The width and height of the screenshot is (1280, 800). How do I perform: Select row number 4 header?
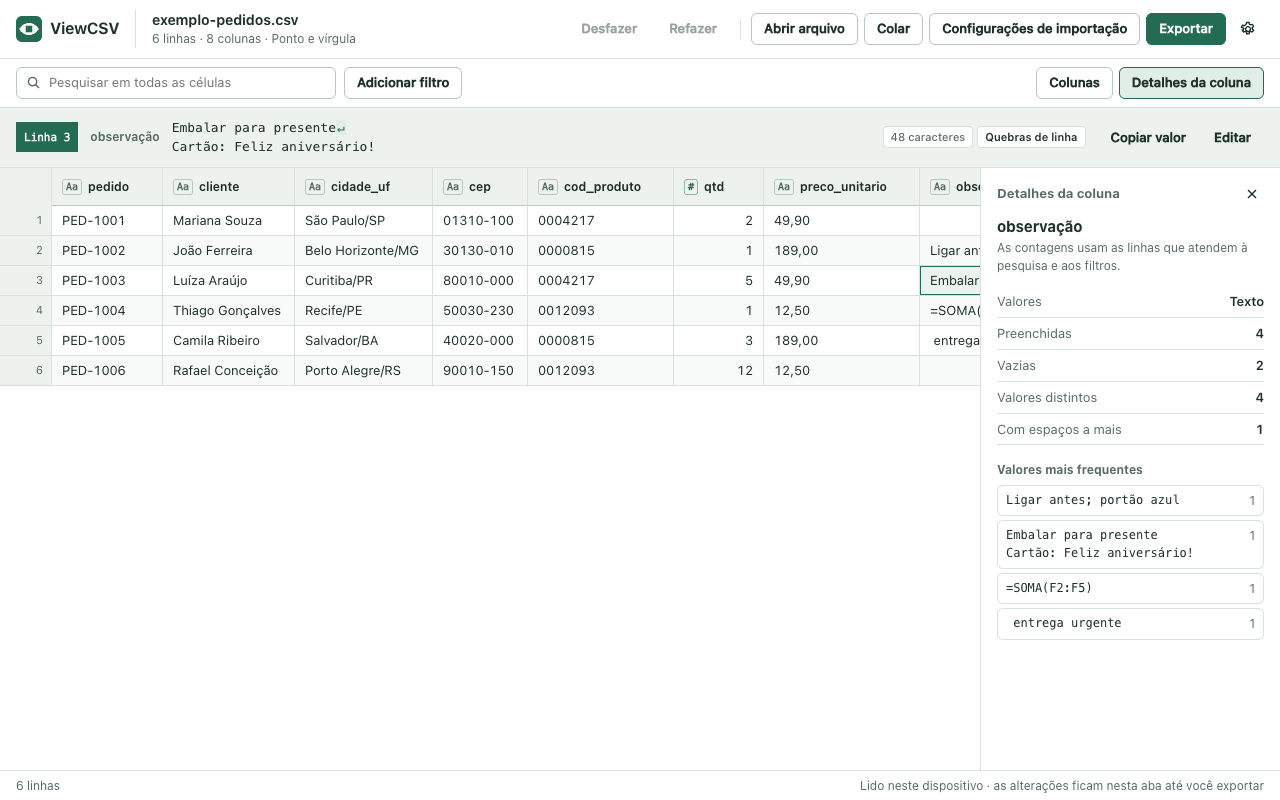click(x=26, y=311)
